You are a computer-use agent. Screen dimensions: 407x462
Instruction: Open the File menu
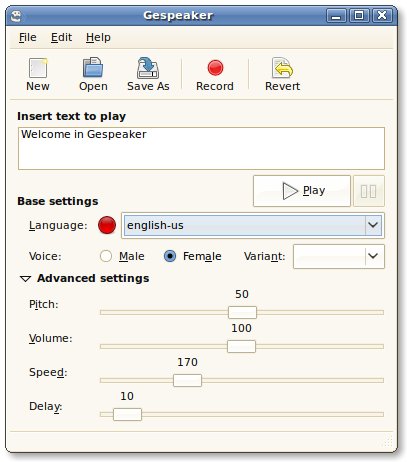coord(28,37)
